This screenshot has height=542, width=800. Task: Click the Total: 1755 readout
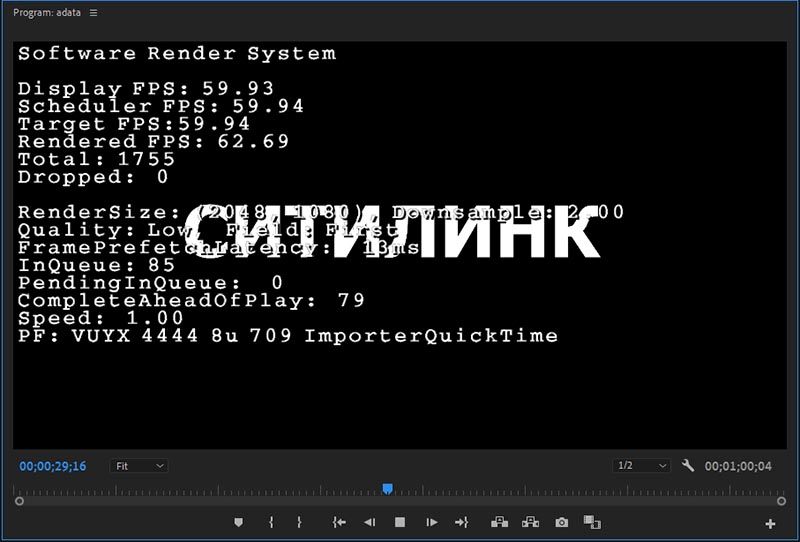[x=96, y=159]
